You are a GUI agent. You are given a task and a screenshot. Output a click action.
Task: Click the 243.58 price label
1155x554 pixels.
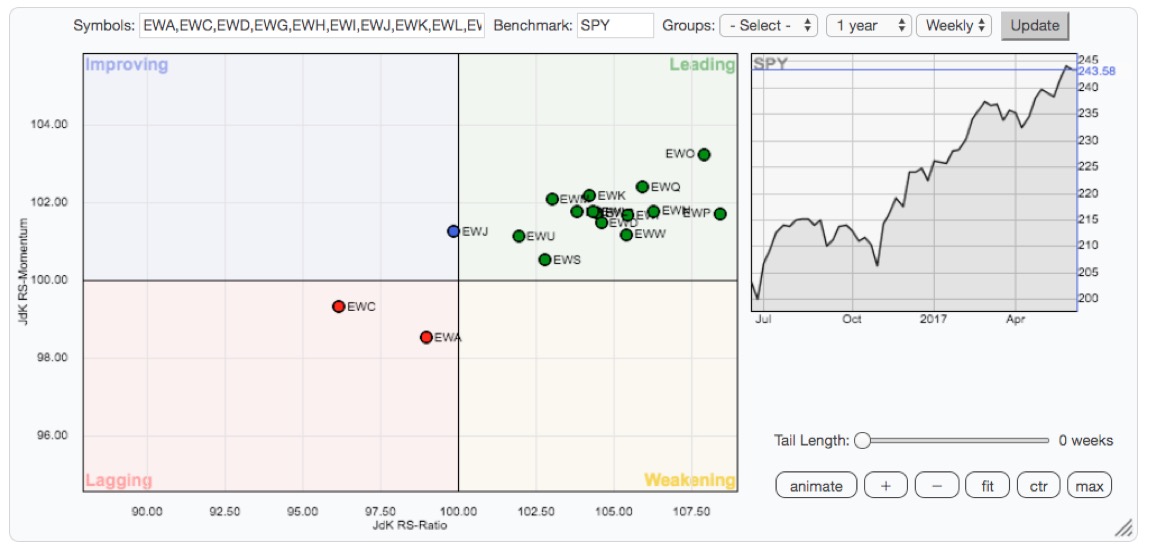coord(1097,71)
